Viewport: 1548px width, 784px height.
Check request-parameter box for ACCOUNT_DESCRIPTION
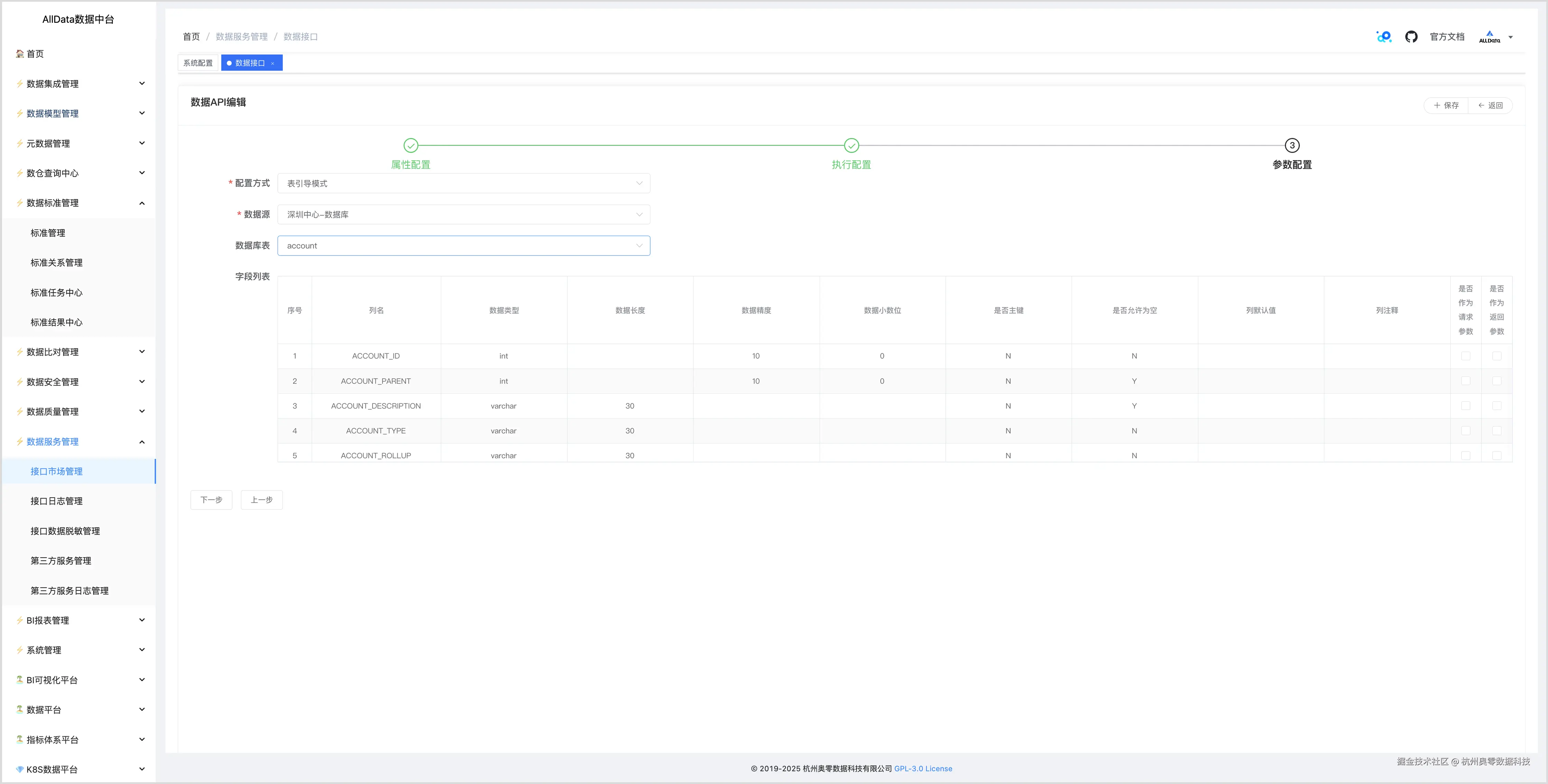(x=1466, y=405)
